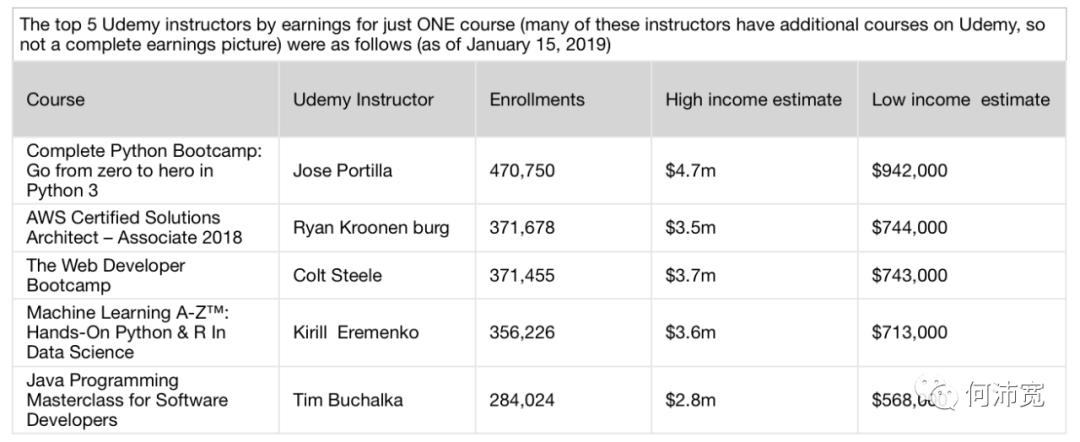Click Java Programming Masterclass course cell
The width and height of the screenshot is (1080, 442).
click(x=127, y=400)
